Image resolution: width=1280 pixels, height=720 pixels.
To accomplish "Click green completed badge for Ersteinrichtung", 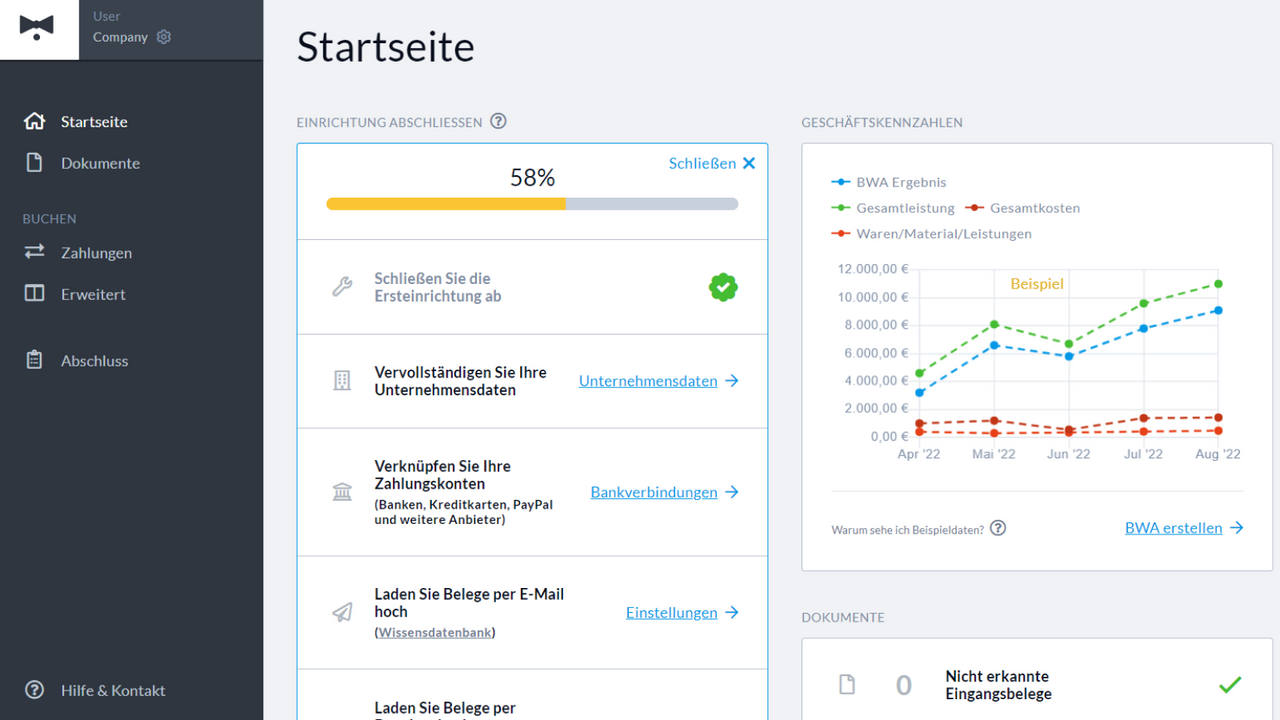I will tap(723, 287).
